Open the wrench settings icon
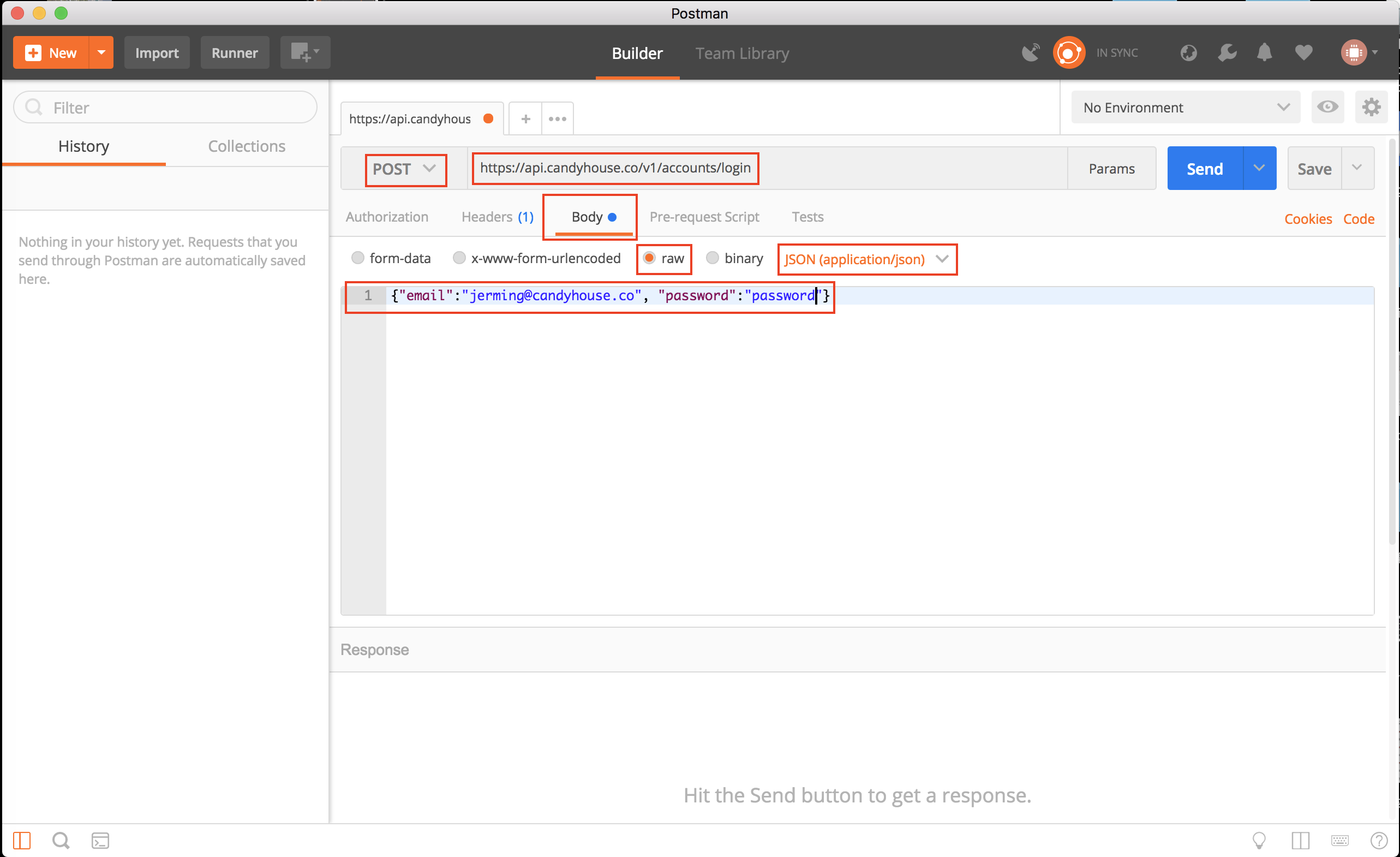This screenshot has height=857, width=1400. coord(1227,53)
